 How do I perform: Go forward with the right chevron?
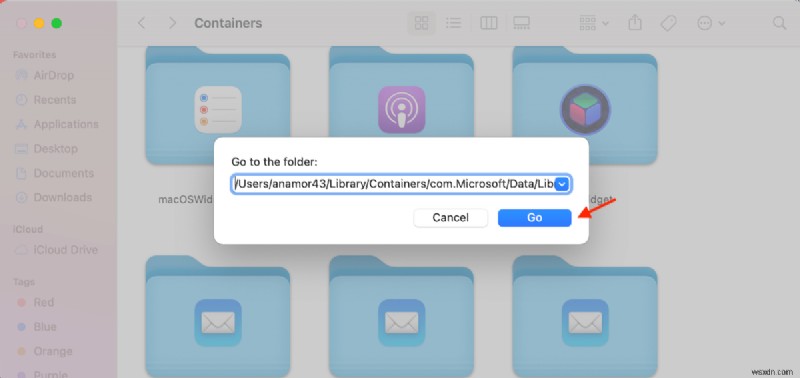click(172, 23)
